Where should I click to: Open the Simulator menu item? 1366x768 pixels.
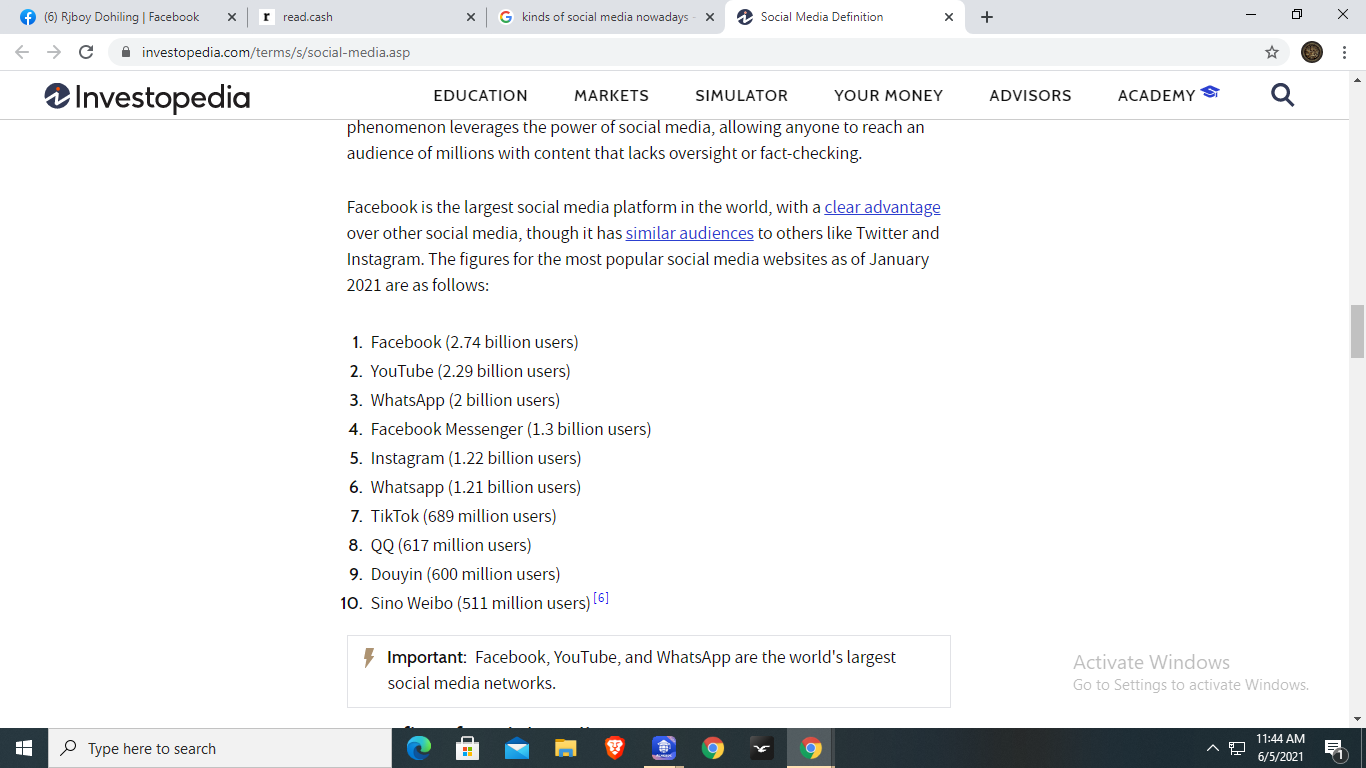click(x=741, y=96)
